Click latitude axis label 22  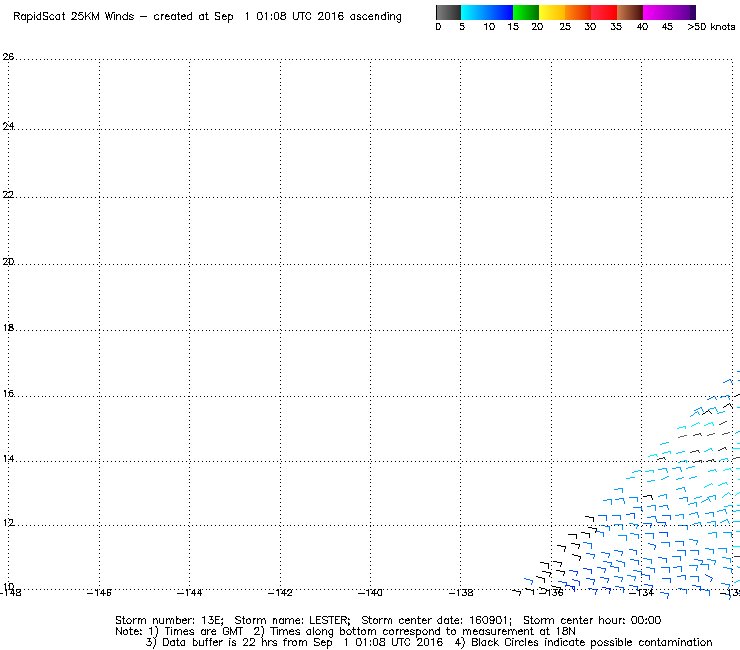click(x=8, y=194)
